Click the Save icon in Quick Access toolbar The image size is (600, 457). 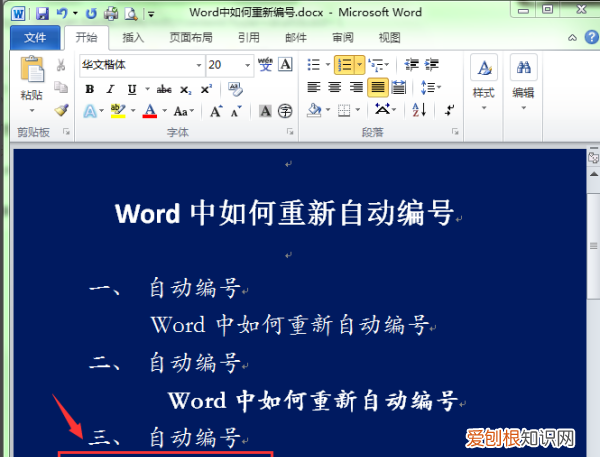(42, 14)
